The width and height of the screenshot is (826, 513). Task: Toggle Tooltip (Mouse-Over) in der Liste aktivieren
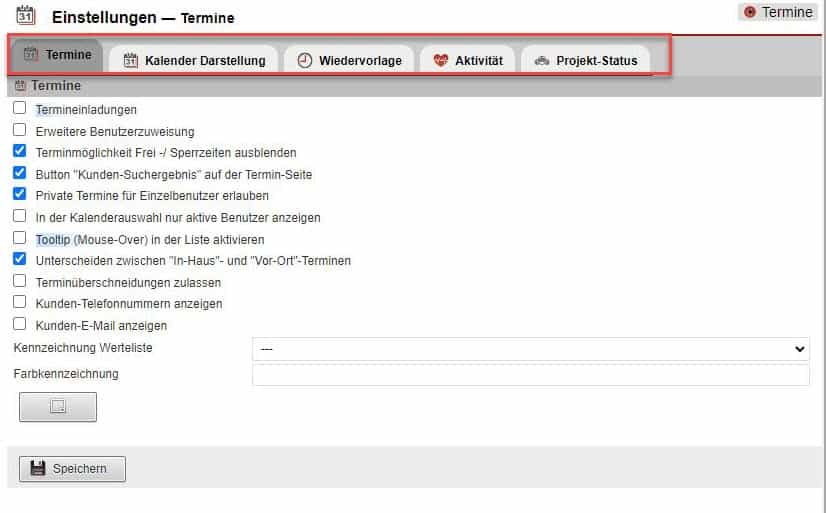19,239
